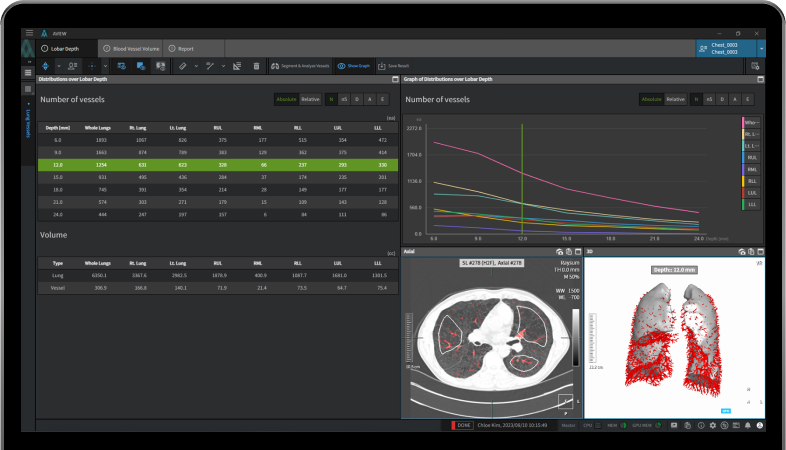786x450 pixels.
Task: Expand the Chest_0003 patient dropdown
Action: pos(761,47)
